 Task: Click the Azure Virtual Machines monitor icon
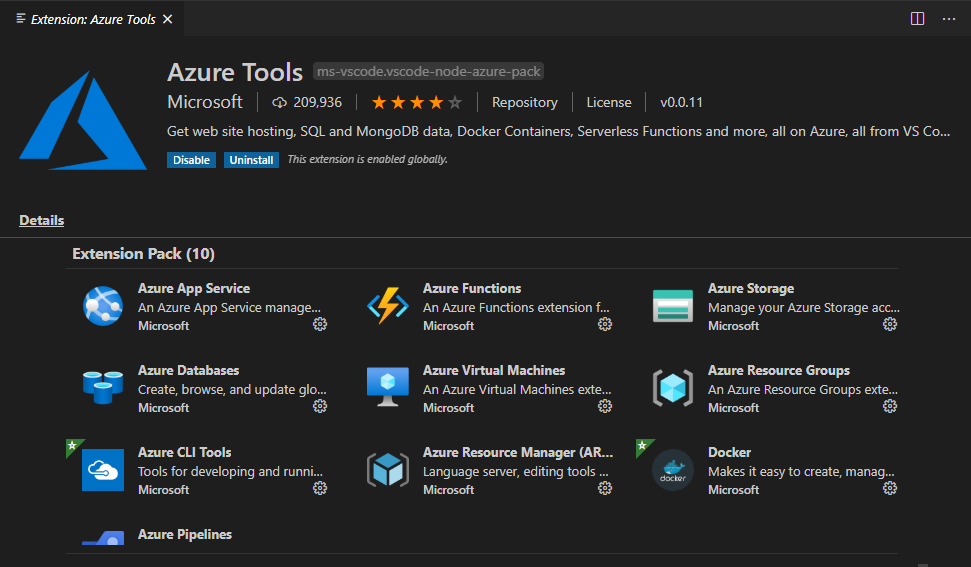click(388, 388)
